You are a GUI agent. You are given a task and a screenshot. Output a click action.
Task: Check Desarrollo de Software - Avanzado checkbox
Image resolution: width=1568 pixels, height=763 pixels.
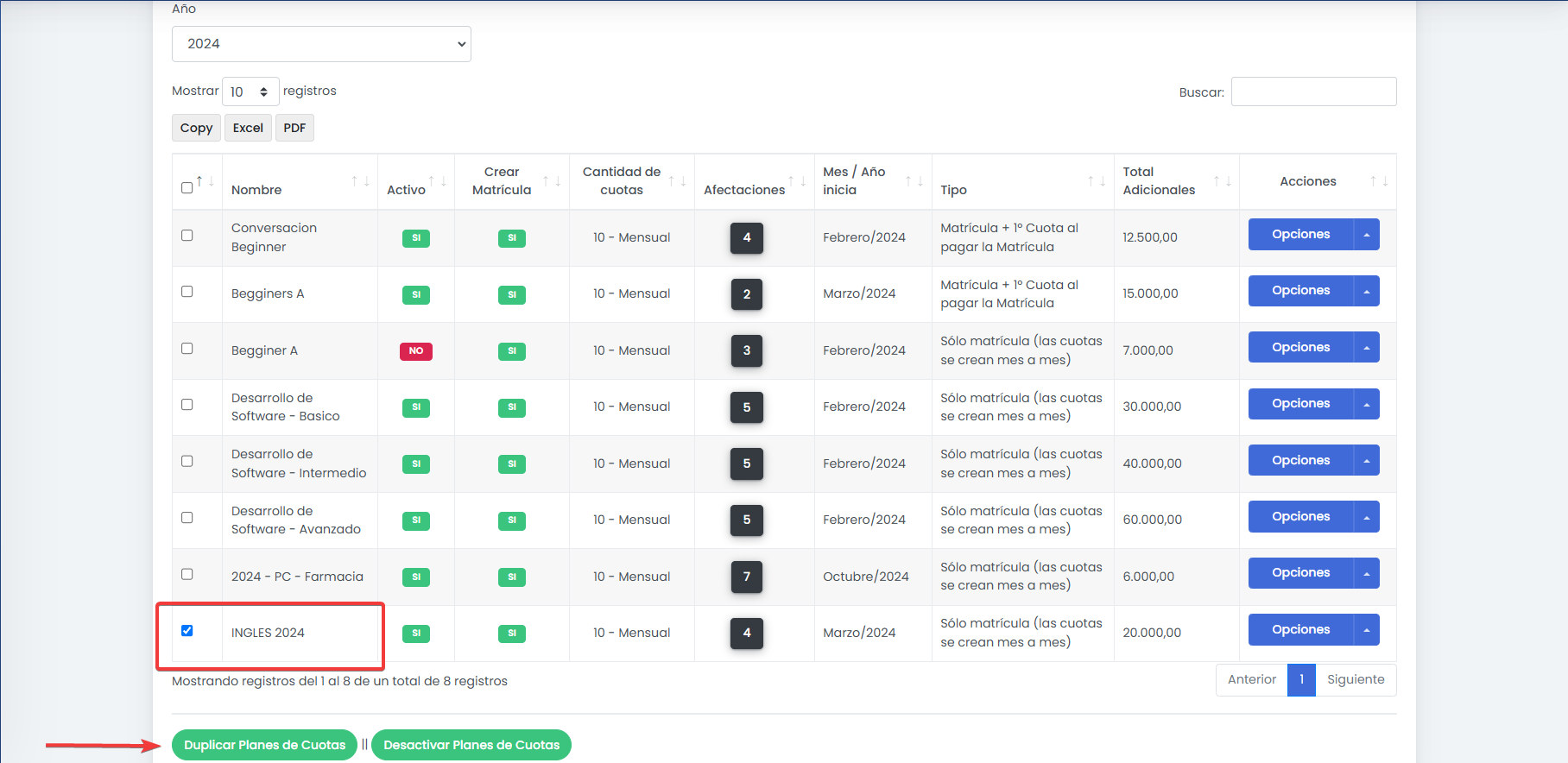click(x=187, y=518)
